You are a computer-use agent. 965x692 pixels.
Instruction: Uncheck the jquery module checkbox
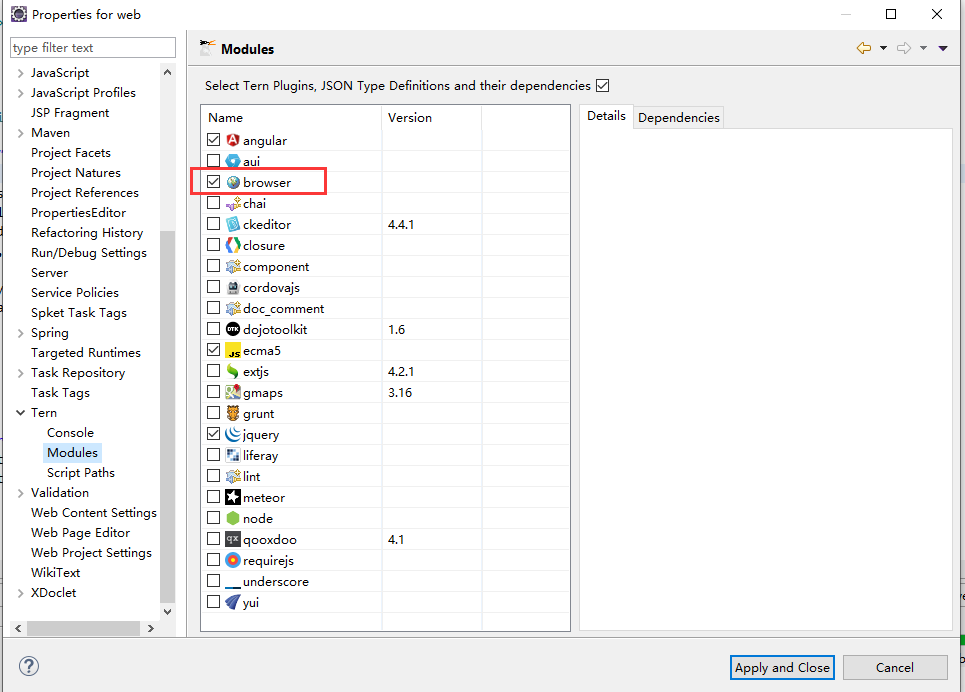[214, 433]
